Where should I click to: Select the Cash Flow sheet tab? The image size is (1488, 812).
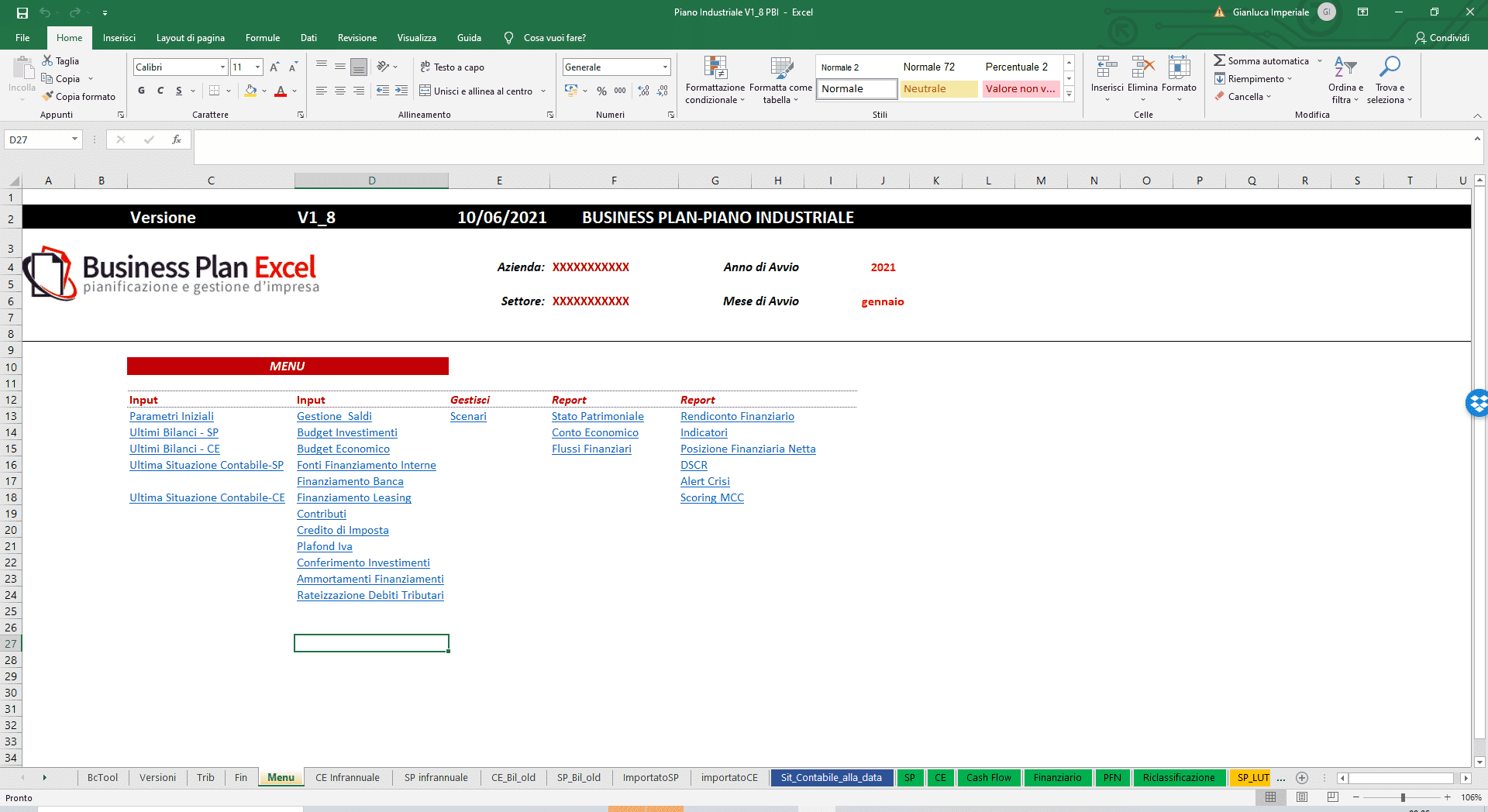[x=988, y=777]
